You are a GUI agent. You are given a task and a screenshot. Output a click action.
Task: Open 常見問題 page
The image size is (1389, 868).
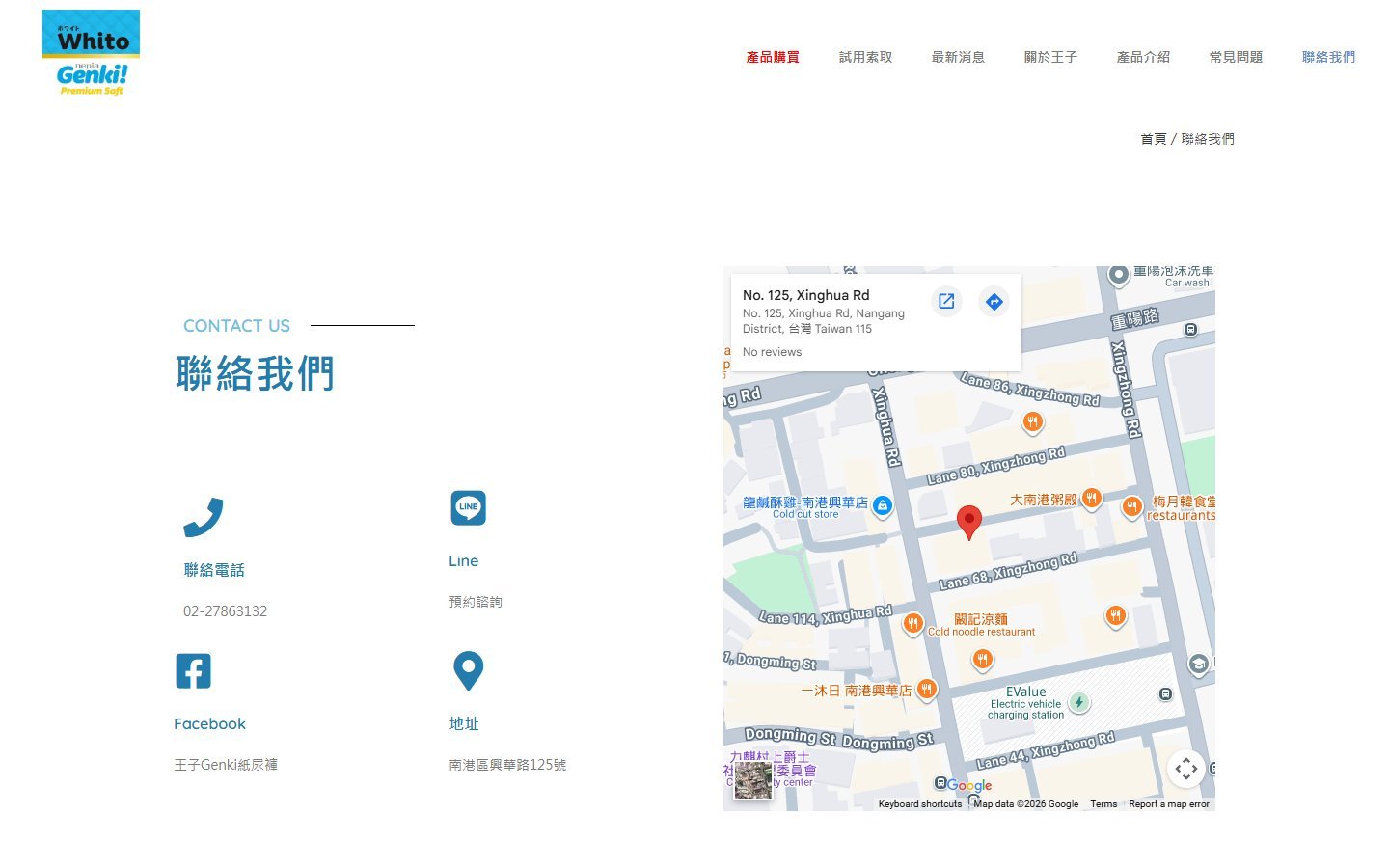(x=1236, y=58)
